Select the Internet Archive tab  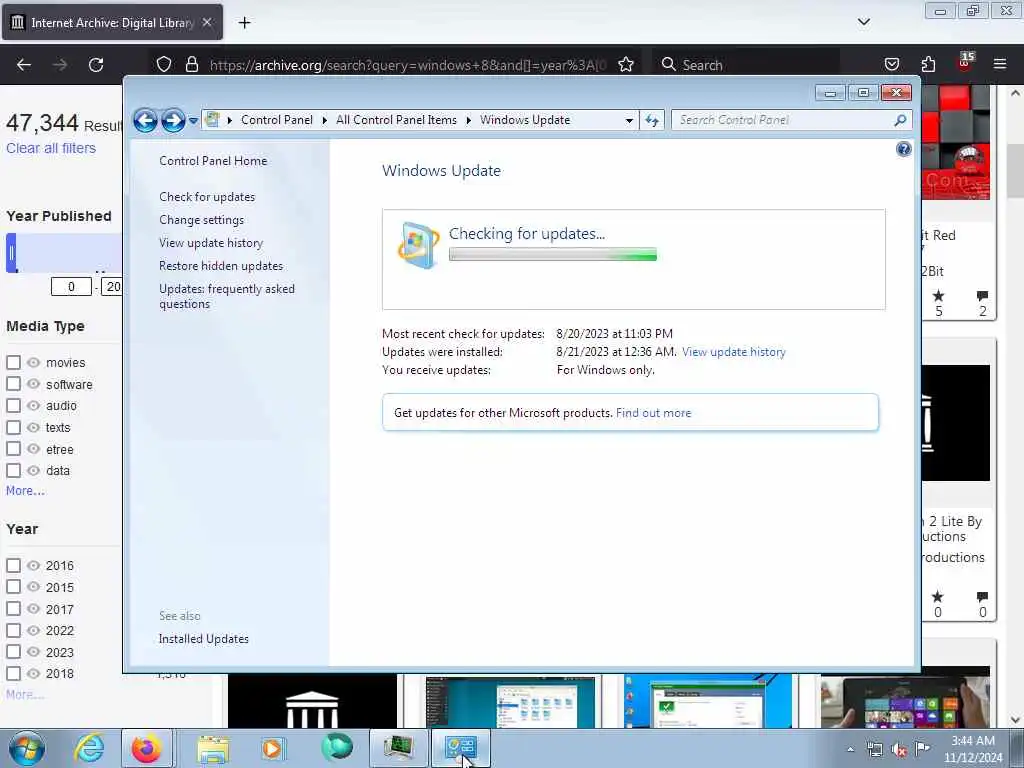[112, 22]
